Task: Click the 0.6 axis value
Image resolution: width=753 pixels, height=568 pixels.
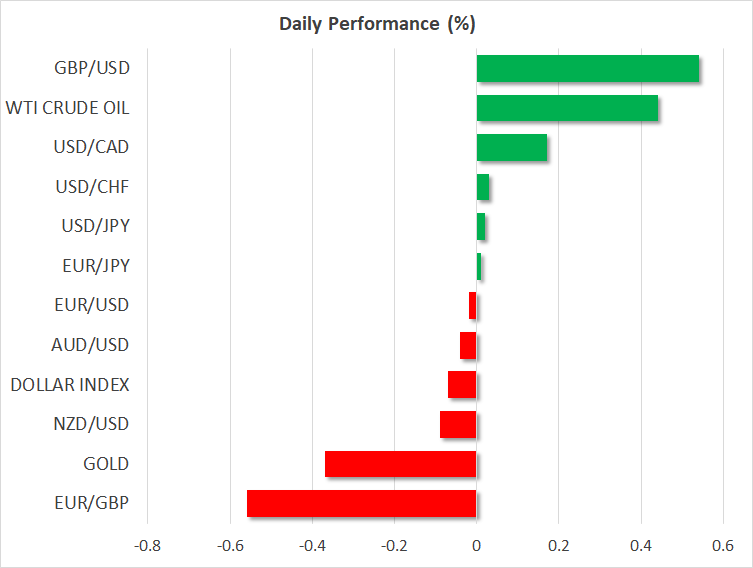Action: [x=723, y=545]
